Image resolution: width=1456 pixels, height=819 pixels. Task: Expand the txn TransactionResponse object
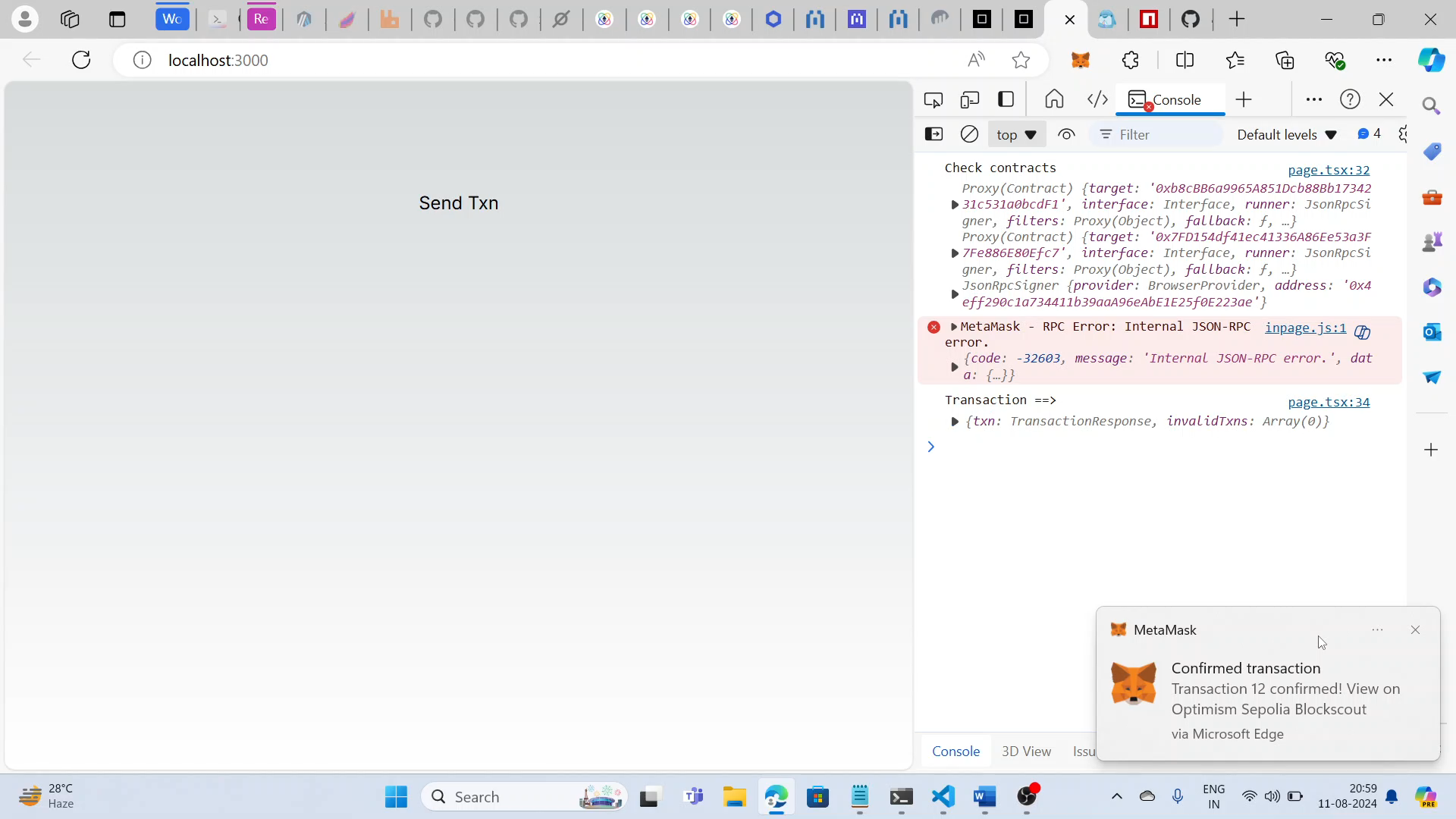955,422
